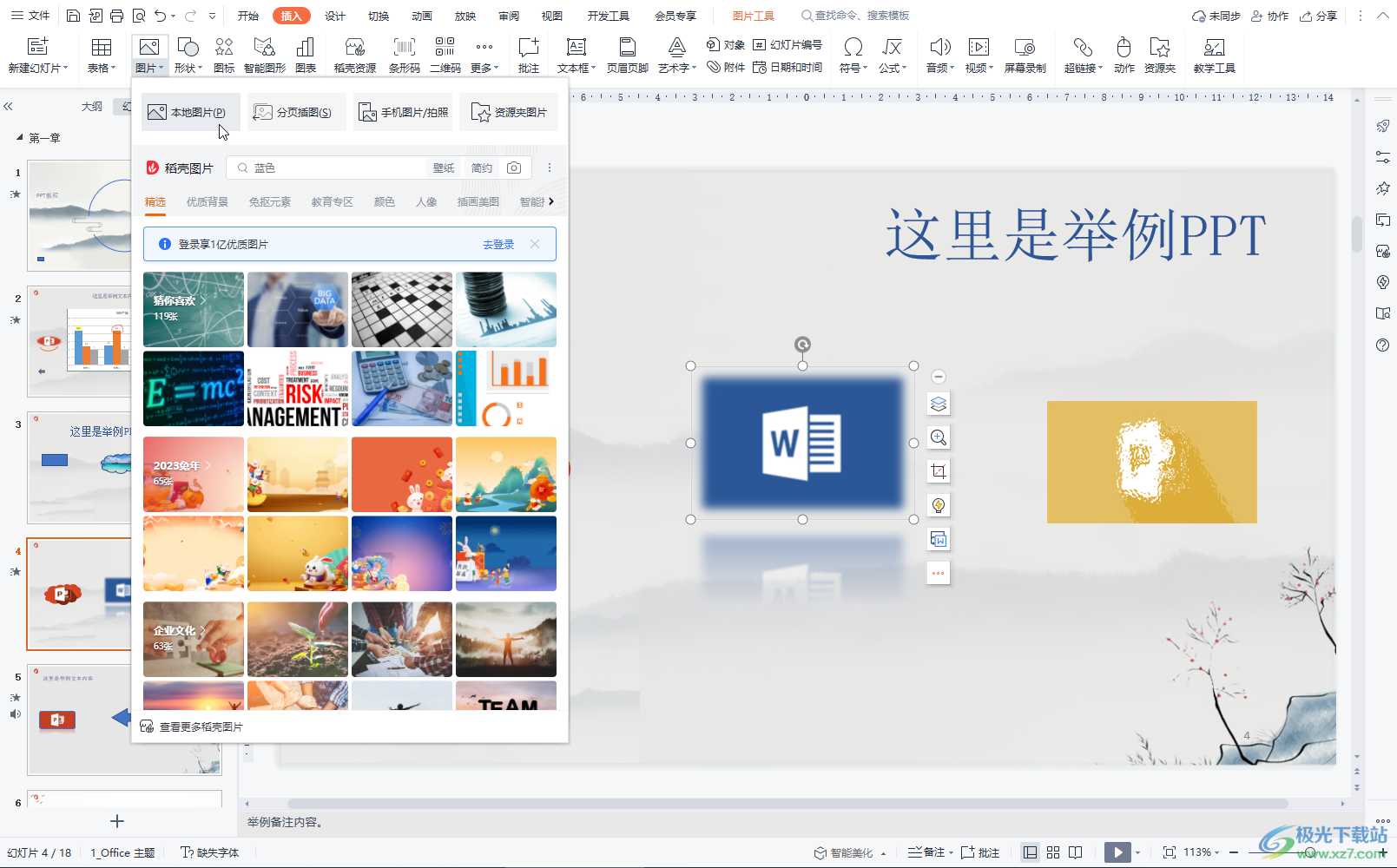Insert a 二维码 QR code
Image resolution: width=1397 pixels, height=868 pixels.
pyautogui.click(x=445, y=55)
